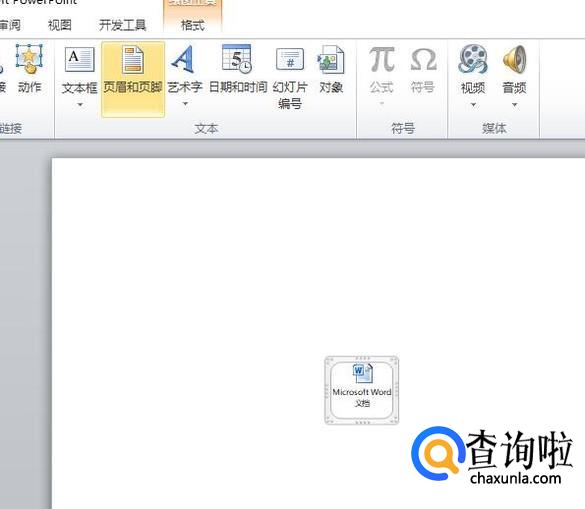
Task: Insert Object (对象)
Action: (x=331, y=69)
